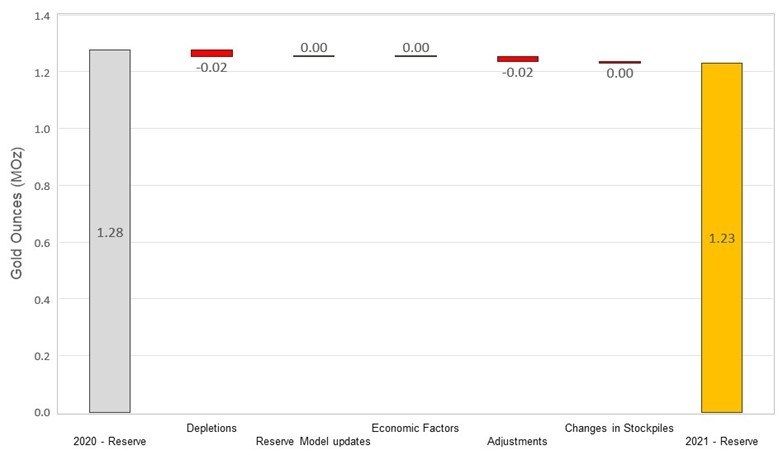This screenshot has width=783, height=455.
Task: Select the -0.02 label under Adjustments bar
Action: (518, 72)
